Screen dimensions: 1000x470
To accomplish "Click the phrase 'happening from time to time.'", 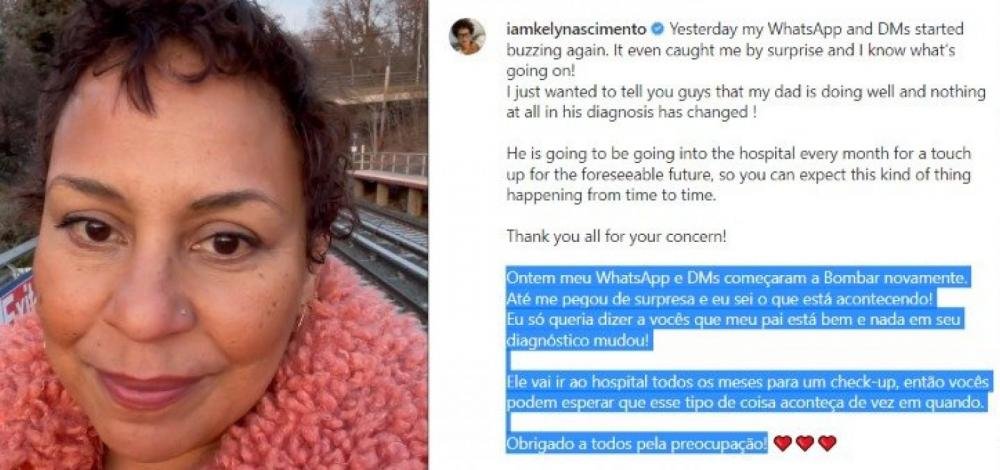I will coord(612,195).
